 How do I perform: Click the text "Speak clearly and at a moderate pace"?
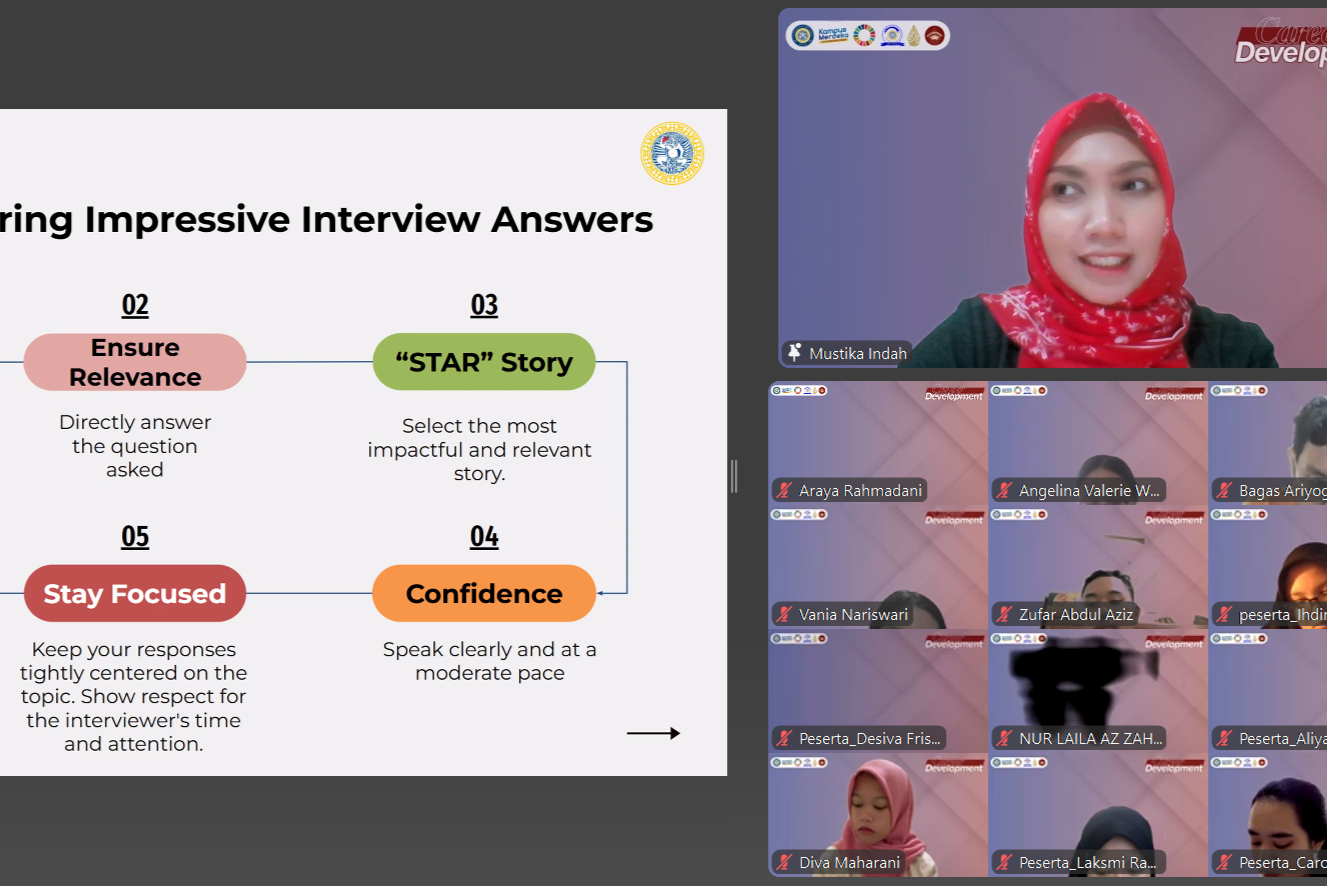click(490, 661)
